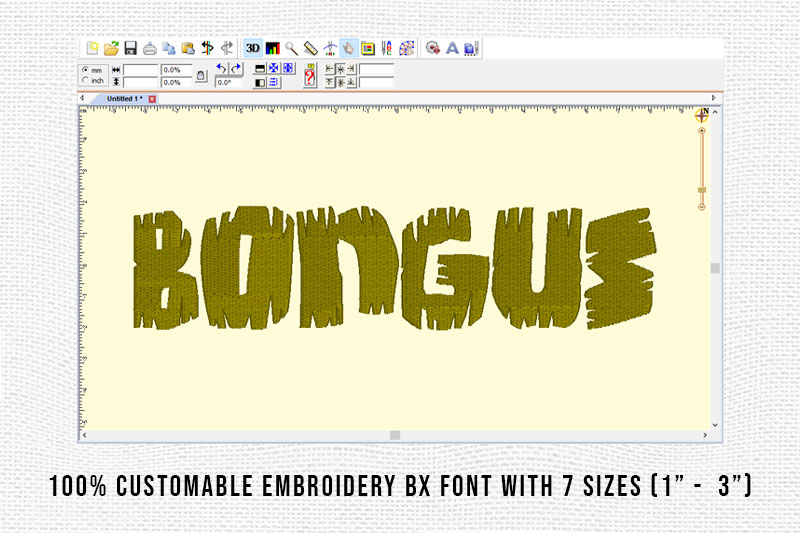The width and height of the screenshot is (800, 533).
Task: Switch to the Untitled 1 tab
Action: pos(124,98)
